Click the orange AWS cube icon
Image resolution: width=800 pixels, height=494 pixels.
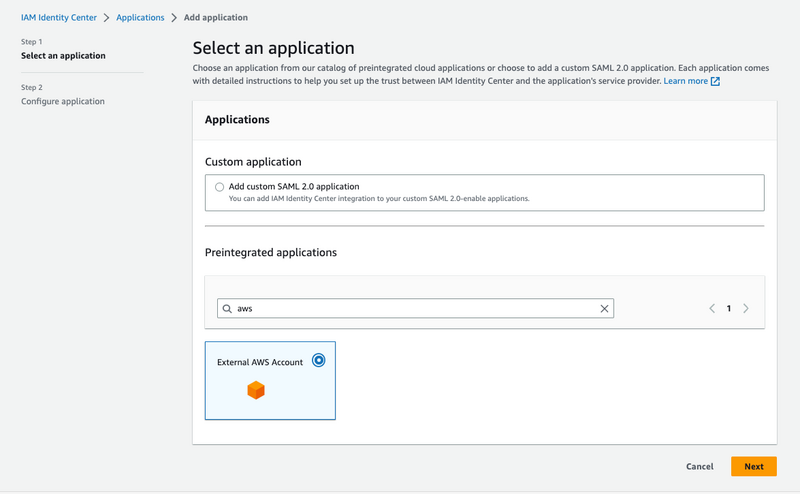coord(256,390)
